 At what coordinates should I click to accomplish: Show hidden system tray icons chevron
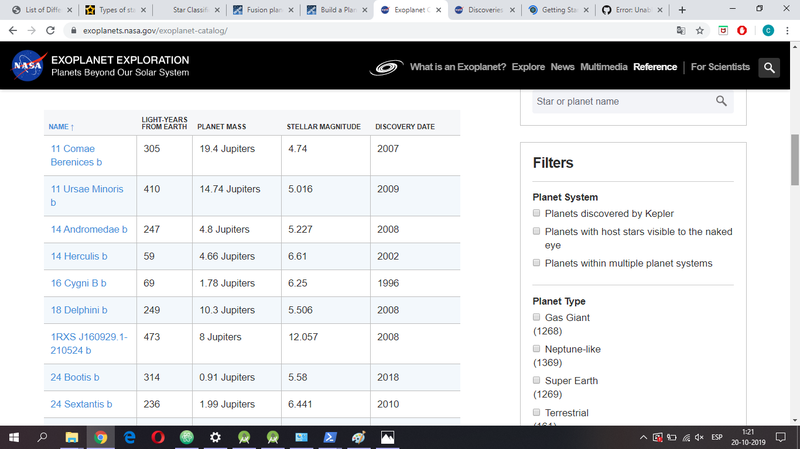[643, 437]
